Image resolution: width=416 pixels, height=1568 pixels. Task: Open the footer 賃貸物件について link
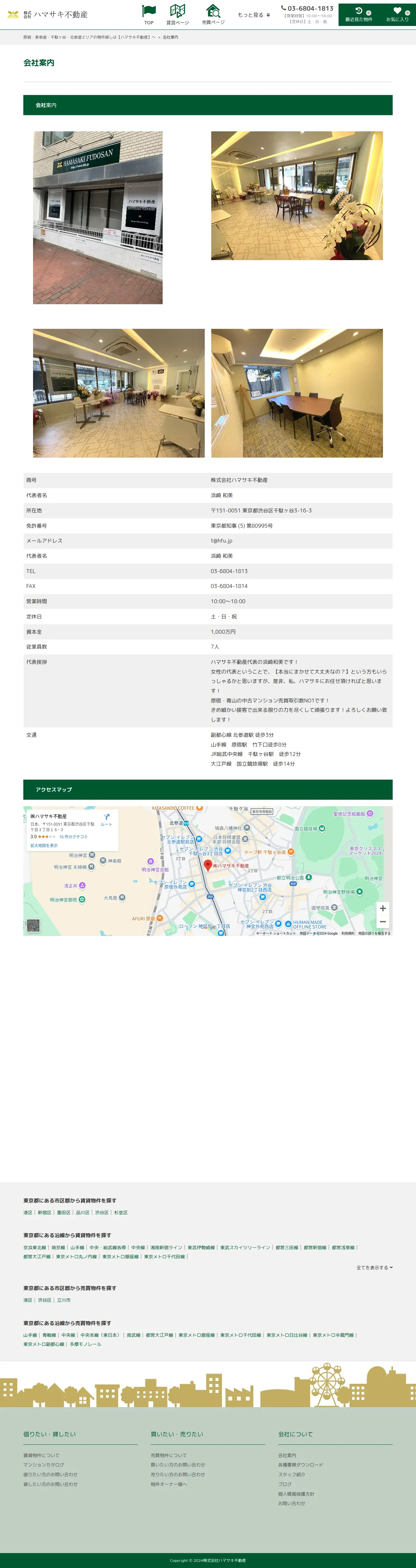[x=41, y=1455]
